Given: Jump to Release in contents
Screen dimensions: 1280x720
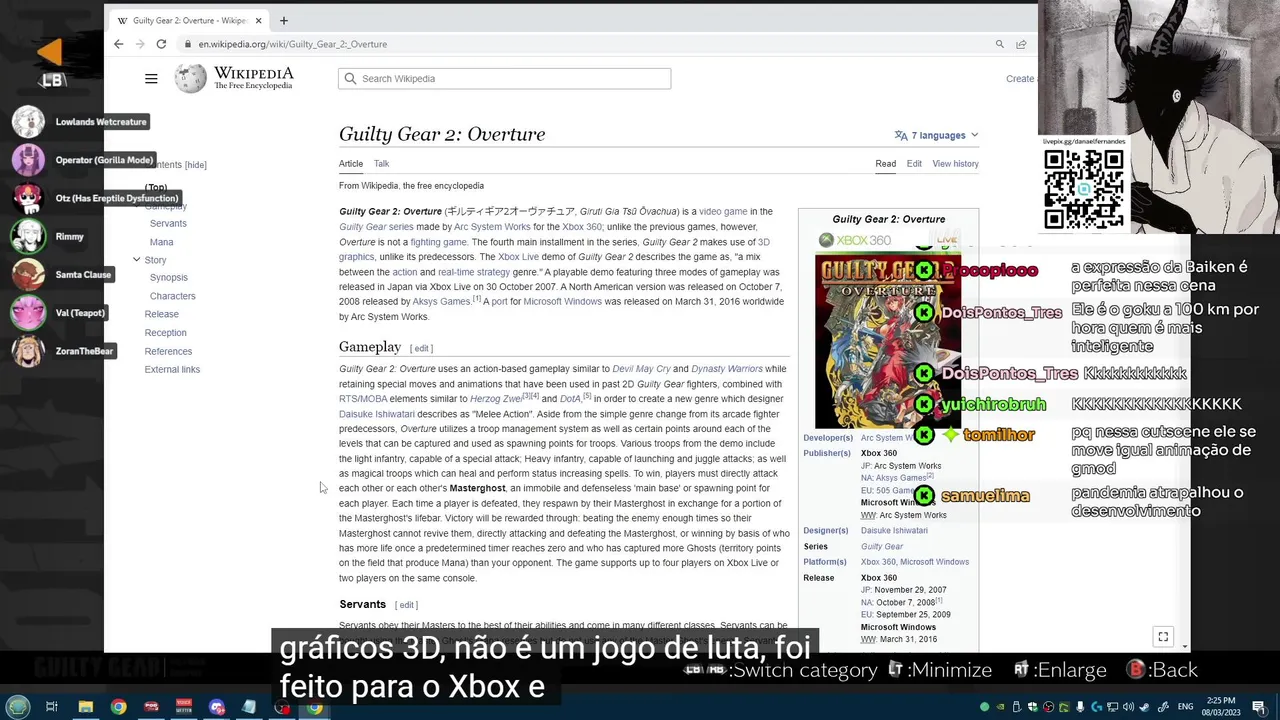Looking at the screenshot, I should click(161, 314).
